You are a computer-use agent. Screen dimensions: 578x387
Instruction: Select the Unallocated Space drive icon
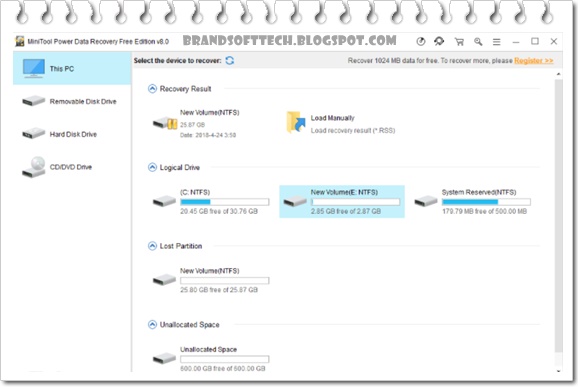click(x=164, y=358)
